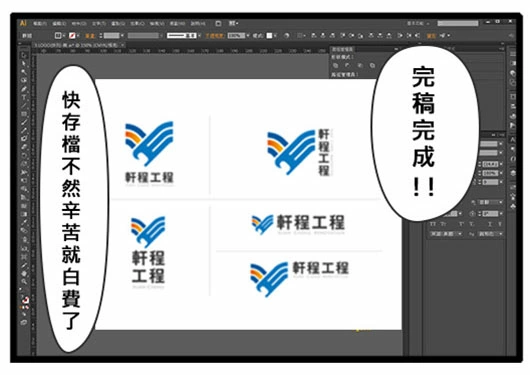Select the Zoom tool in toolbox
530x375 pixels.
tap(24, 281)
